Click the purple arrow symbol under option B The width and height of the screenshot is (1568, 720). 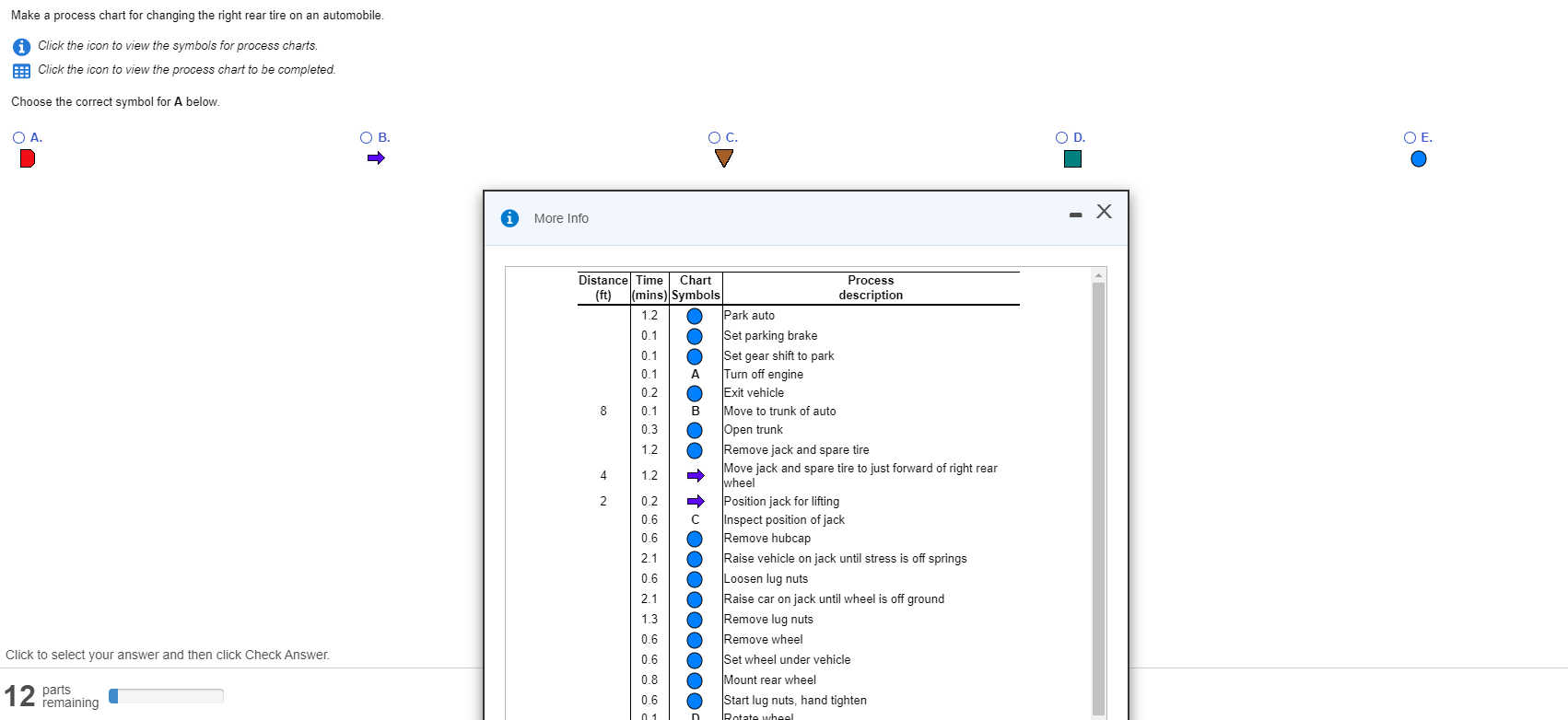[376, 158]
